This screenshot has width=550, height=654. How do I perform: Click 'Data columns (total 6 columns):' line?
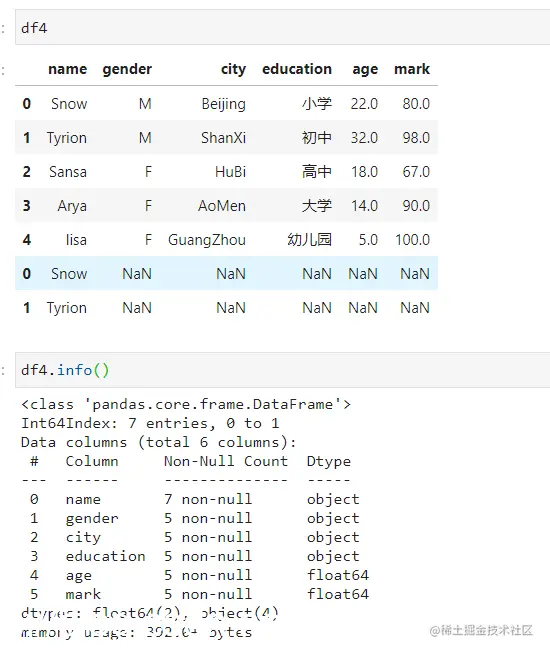[159, 442]
